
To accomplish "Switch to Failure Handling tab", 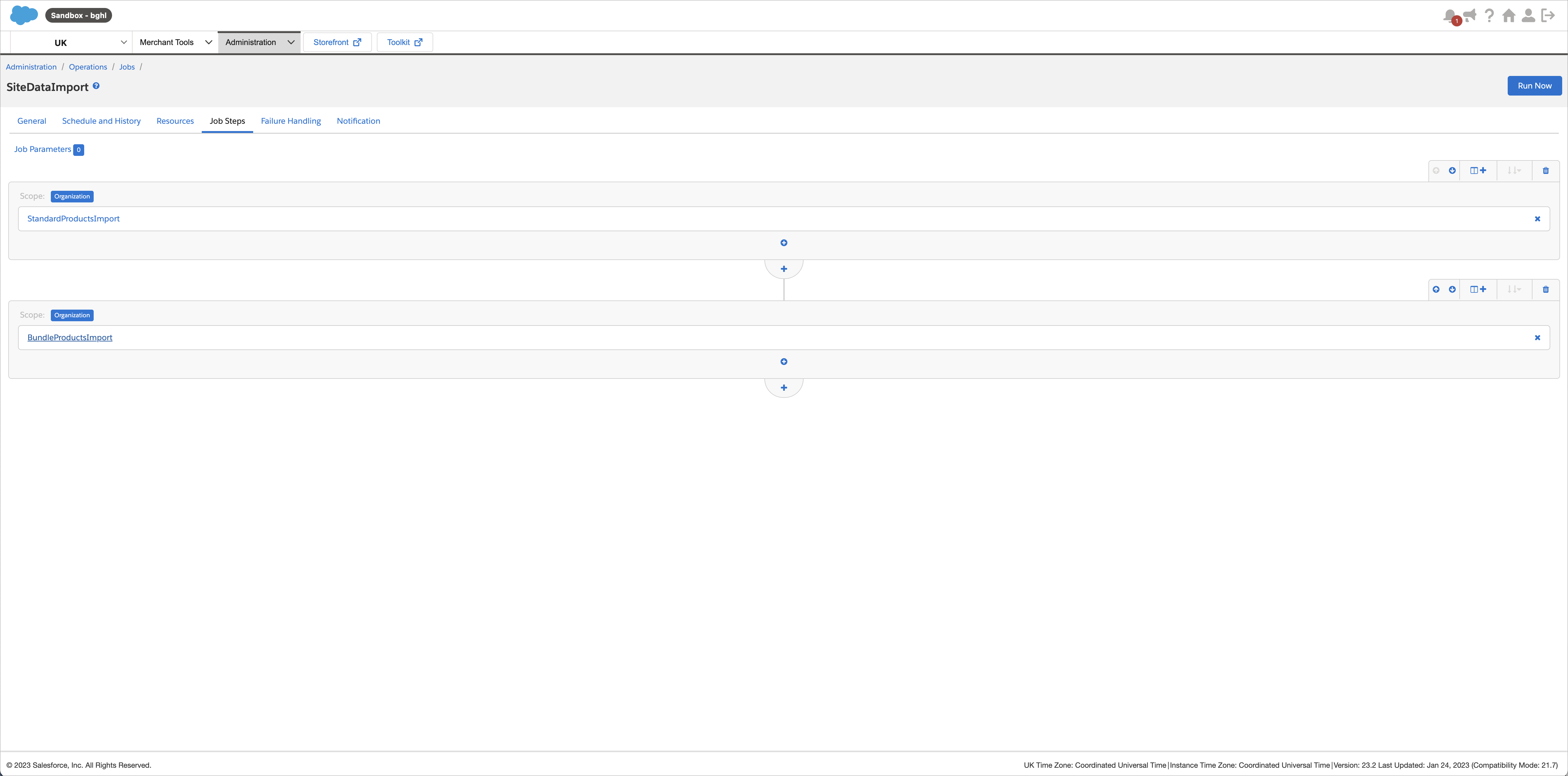I will point(290,121).
